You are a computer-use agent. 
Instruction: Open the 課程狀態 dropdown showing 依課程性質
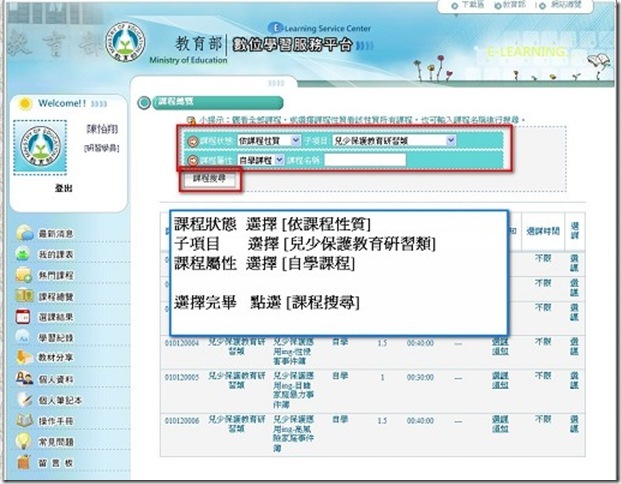269,141
